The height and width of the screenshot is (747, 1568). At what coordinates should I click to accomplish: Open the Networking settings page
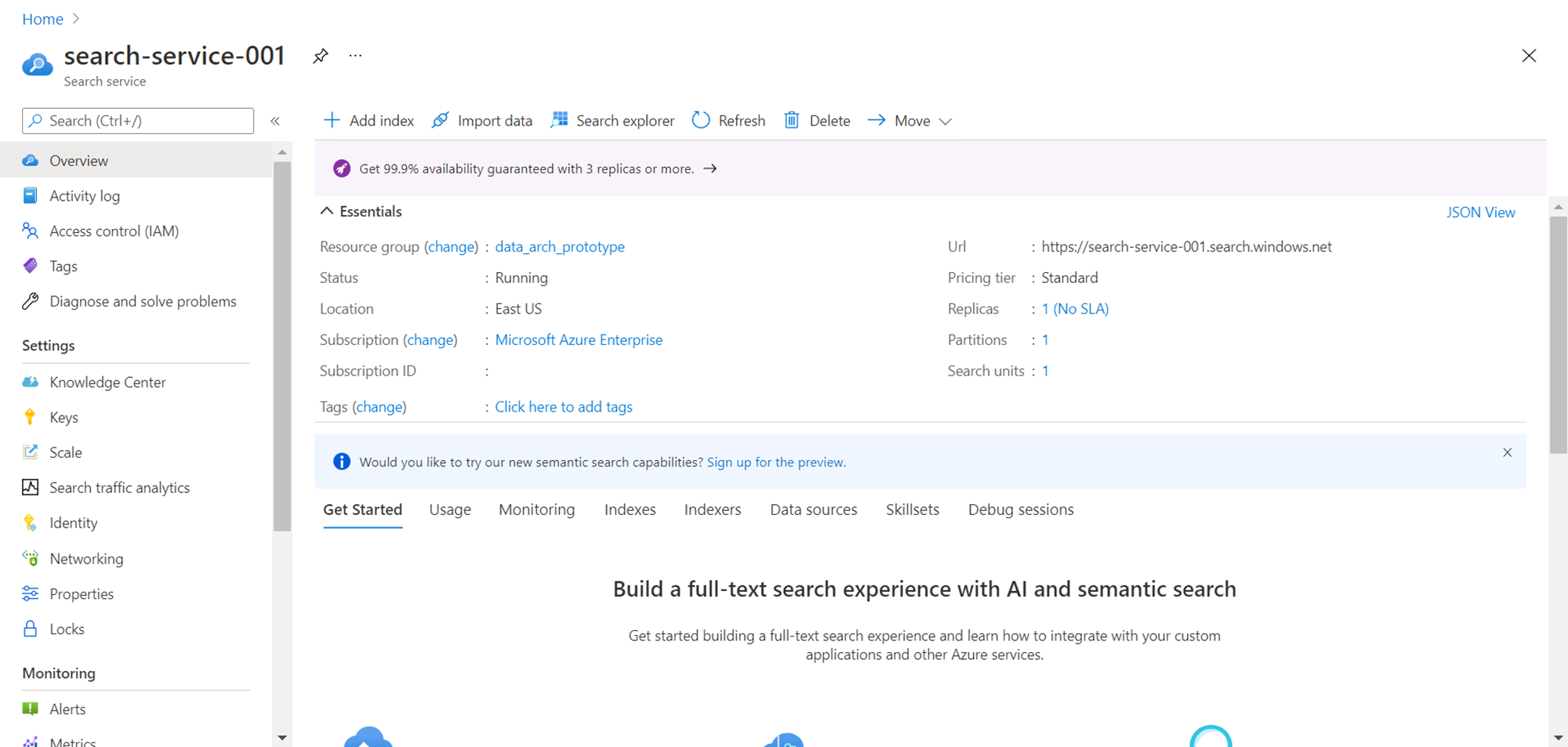[86, 559]
